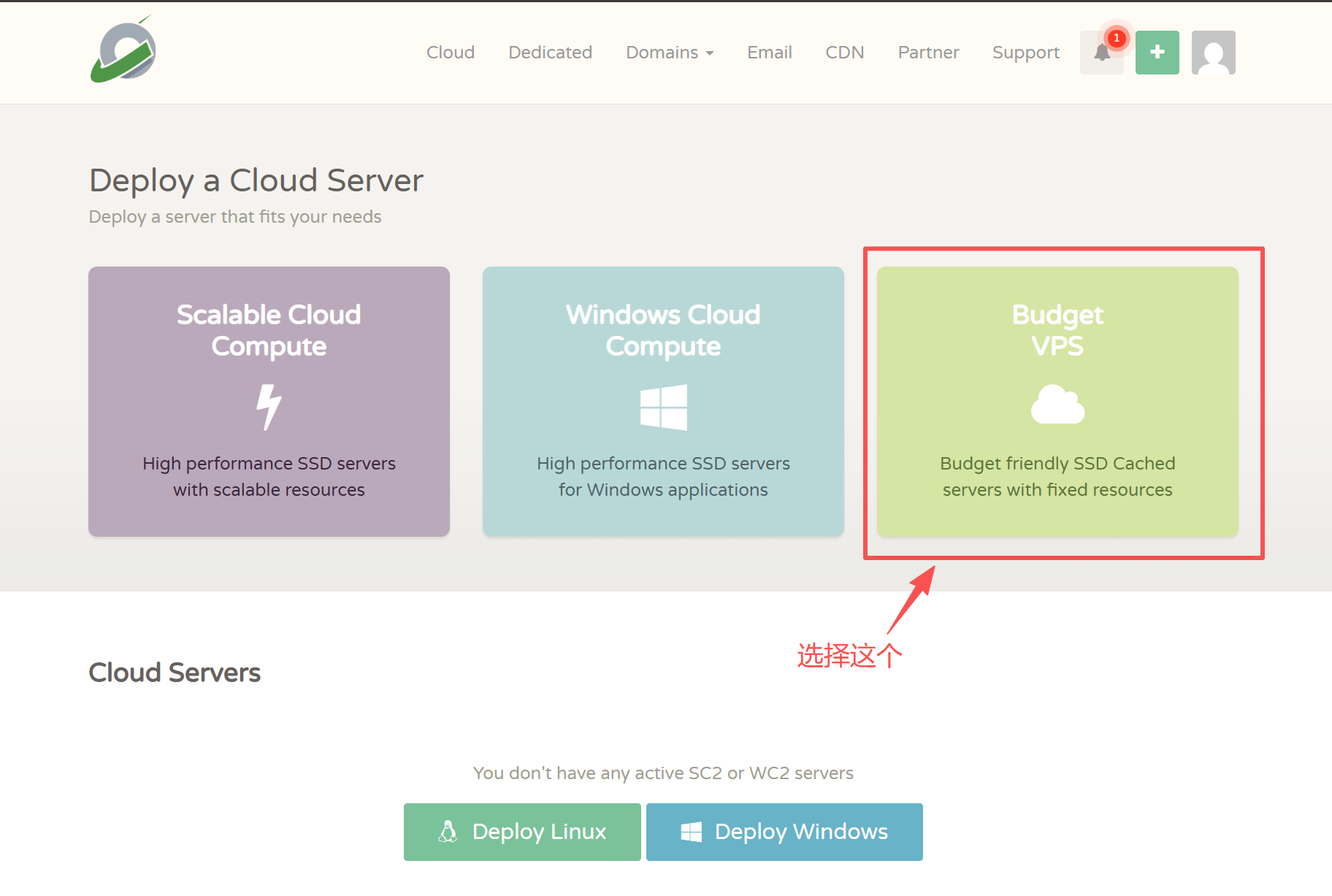Open the Email navigation link
The image size is (1332, 896).
(769, 53)
